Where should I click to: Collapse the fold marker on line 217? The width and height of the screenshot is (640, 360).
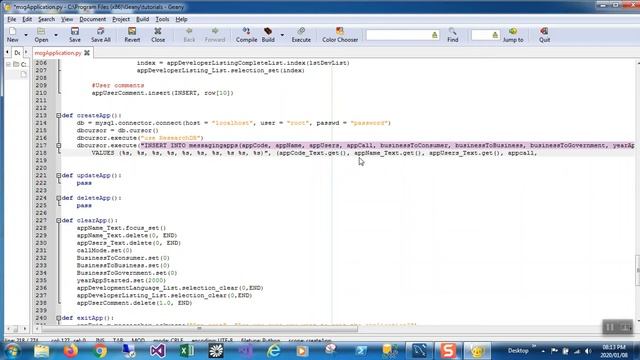58,145
